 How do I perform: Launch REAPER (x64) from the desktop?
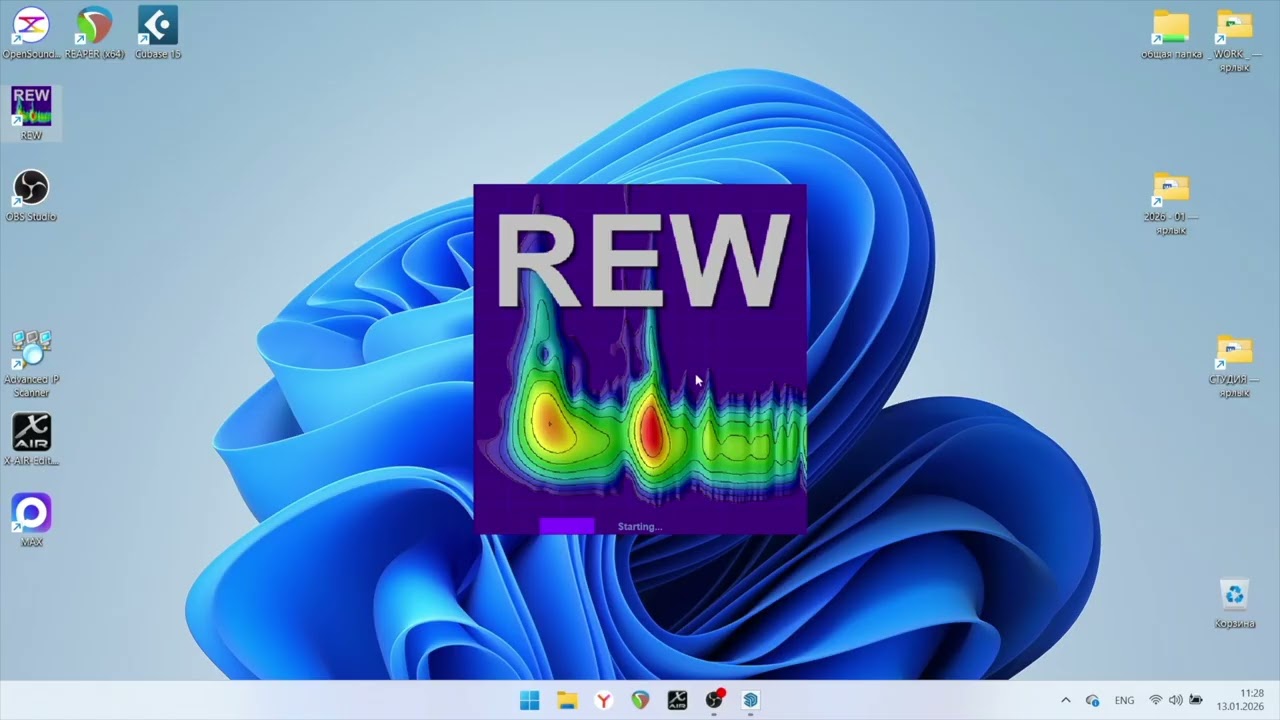click(x=95, y=32)
